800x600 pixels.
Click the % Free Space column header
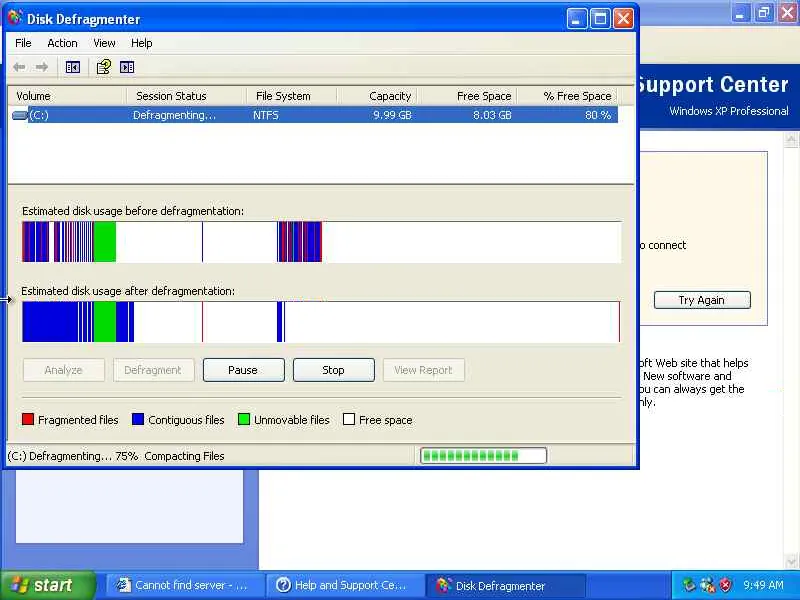click(x=567, y=96)
